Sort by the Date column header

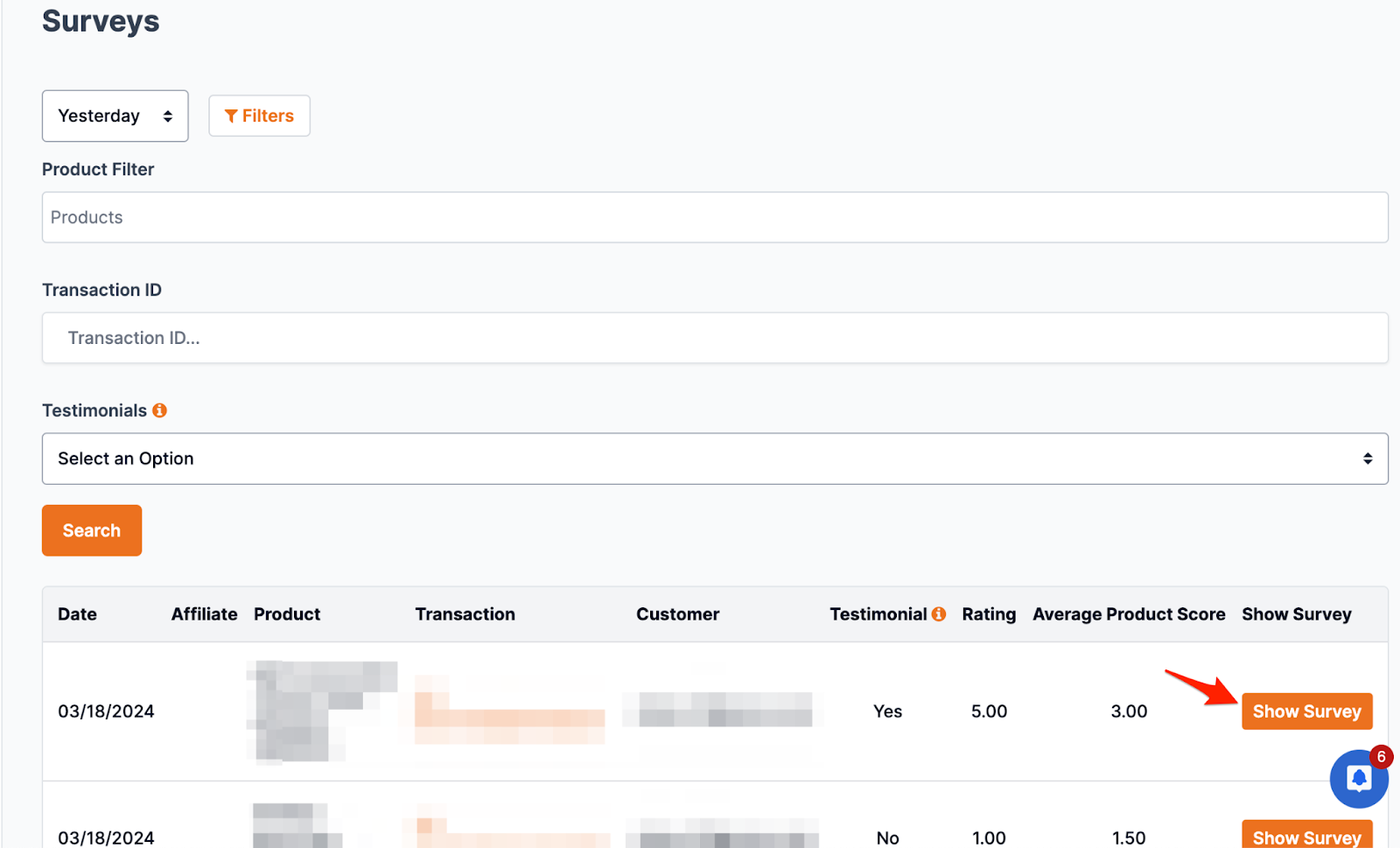tap(77, 614)
